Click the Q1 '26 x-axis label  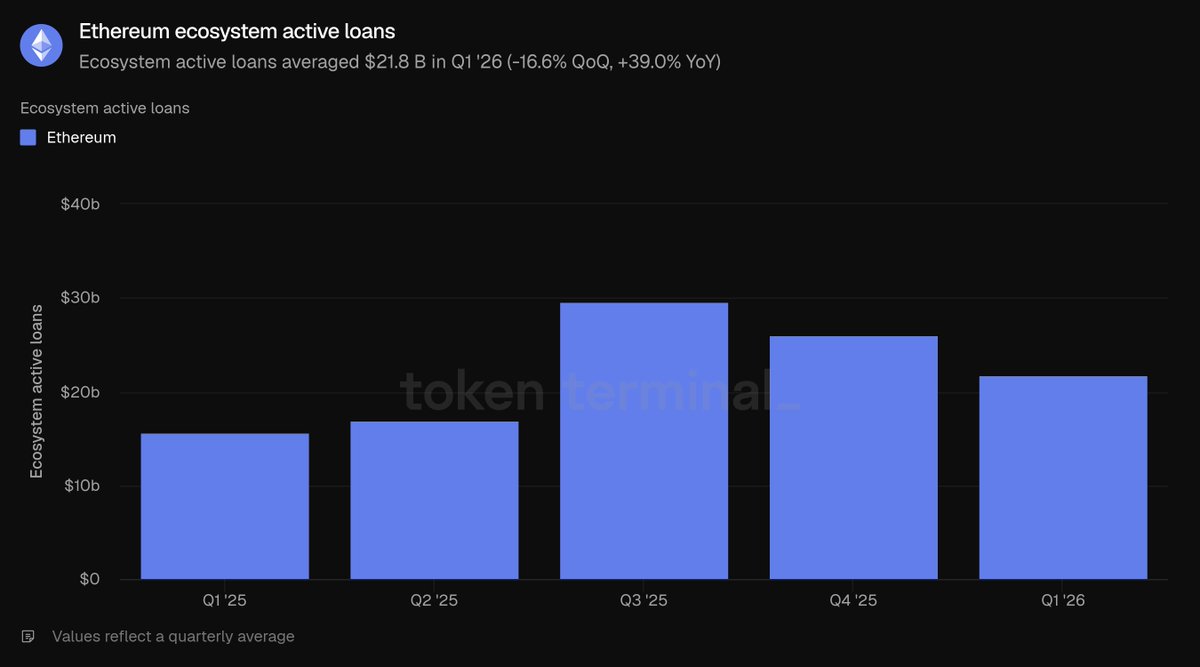1063,601
